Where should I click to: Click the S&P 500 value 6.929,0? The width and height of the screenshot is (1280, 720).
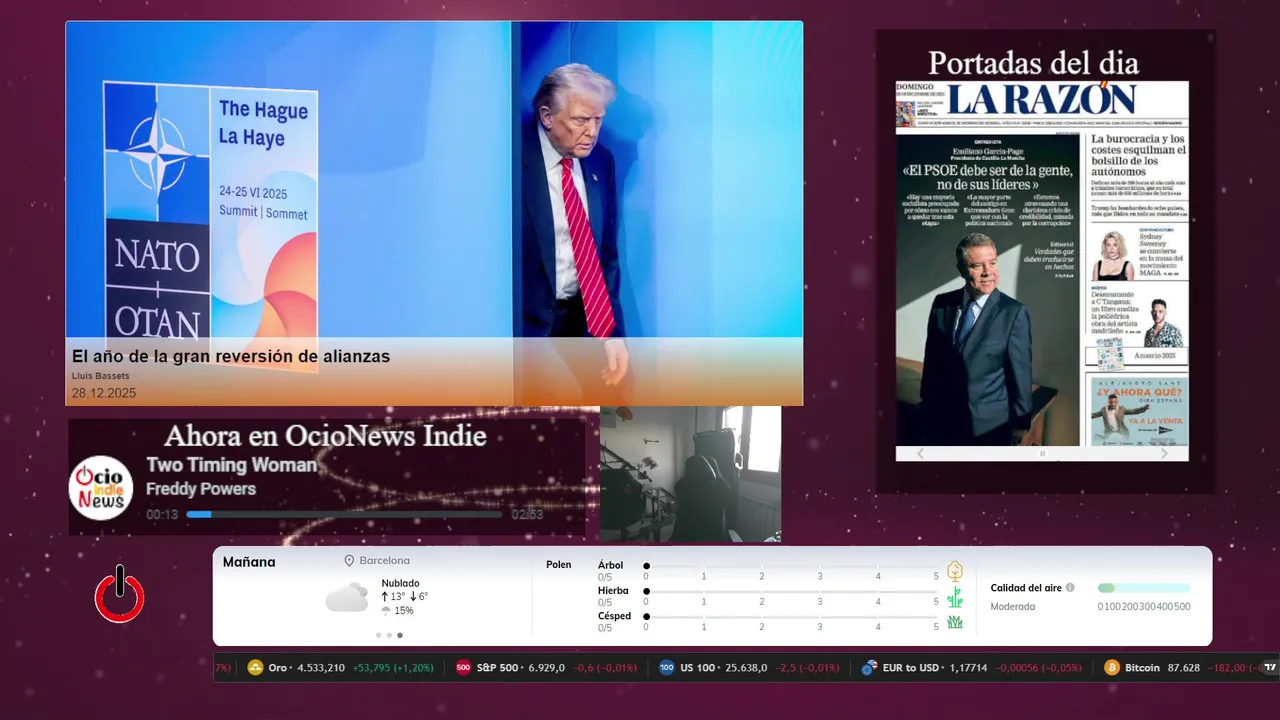pos(546,668)
